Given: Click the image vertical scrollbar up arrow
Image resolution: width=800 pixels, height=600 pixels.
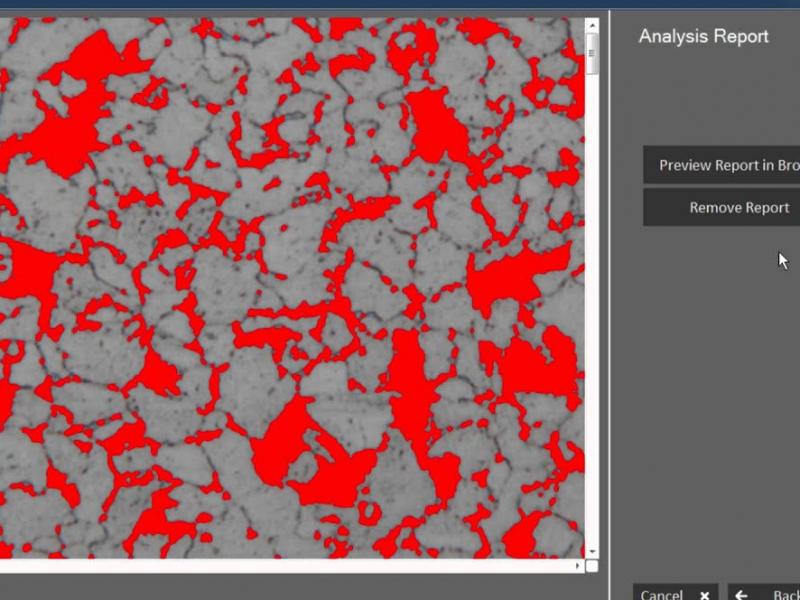Looking at the screenshot, I should point(592,24).
